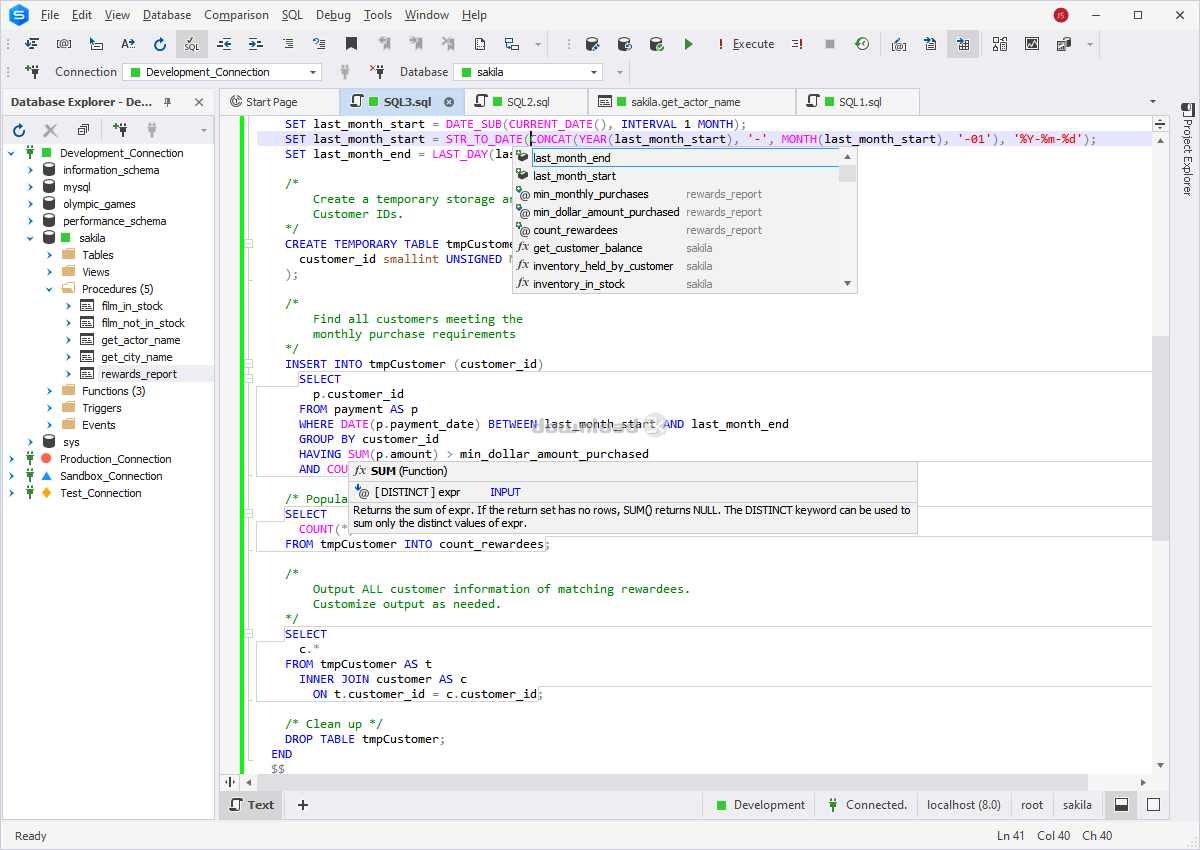Click the question list quick info icon
This screenshot has height=850, width=1200.
click(320, 44)
